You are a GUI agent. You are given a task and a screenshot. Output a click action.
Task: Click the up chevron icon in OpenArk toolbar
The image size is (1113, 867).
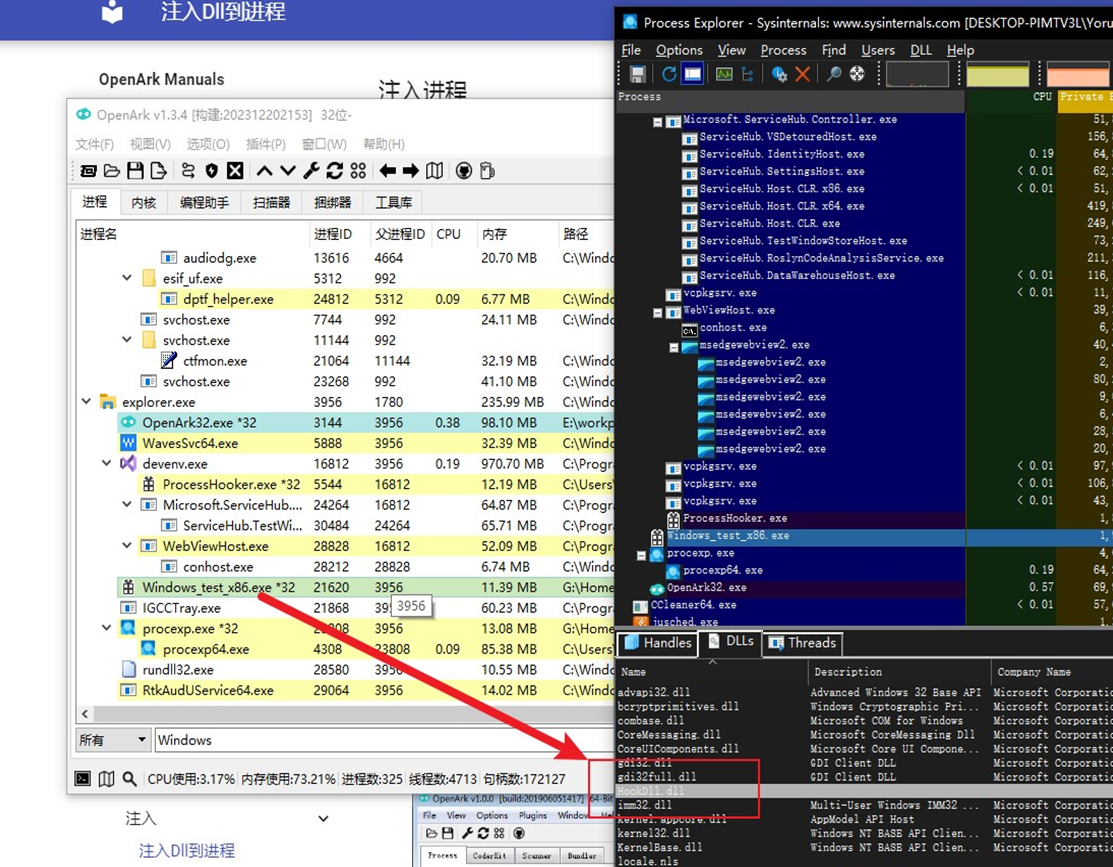264,170
